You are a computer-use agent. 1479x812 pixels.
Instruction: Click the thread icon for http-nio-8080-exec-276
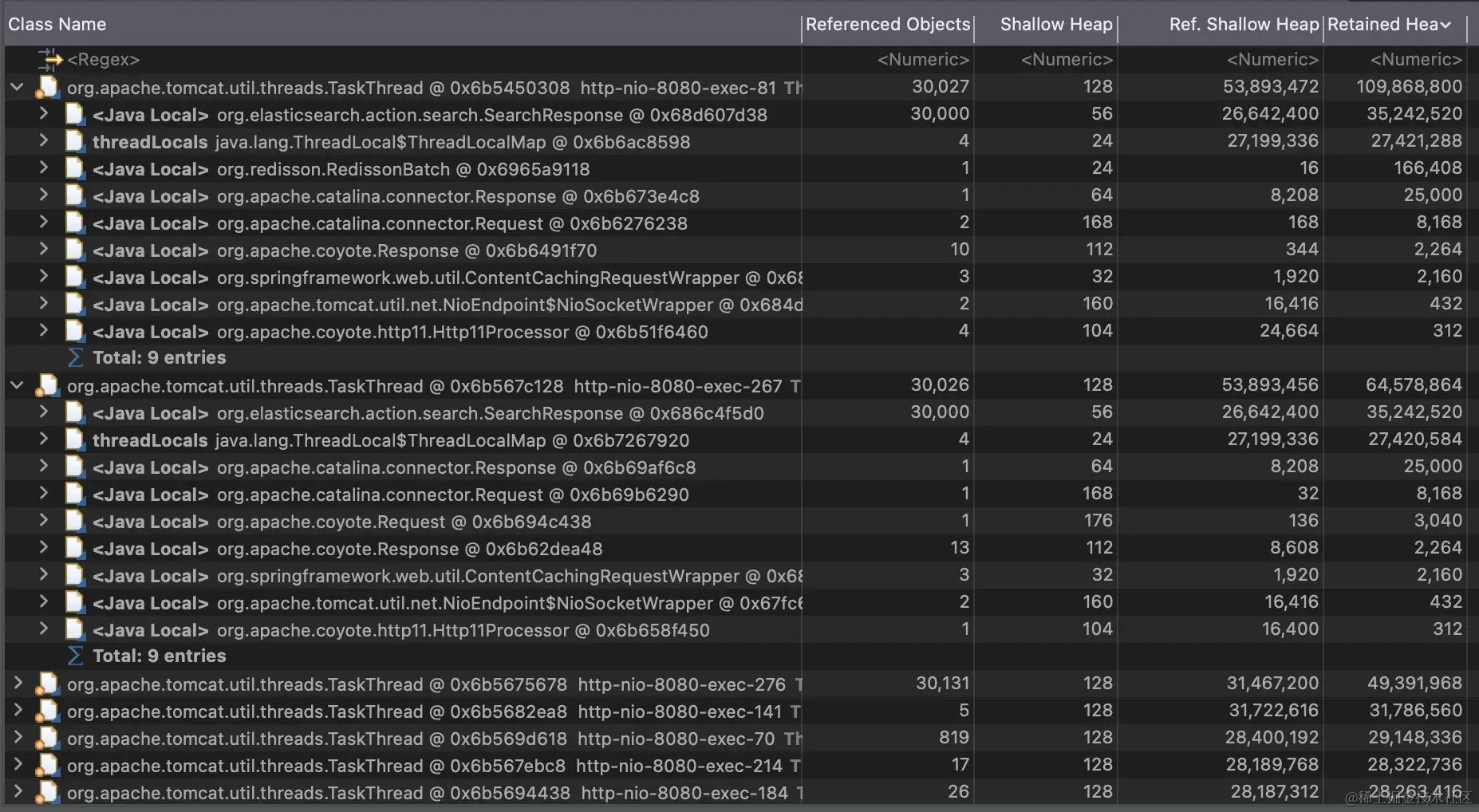tap(48, 684)
